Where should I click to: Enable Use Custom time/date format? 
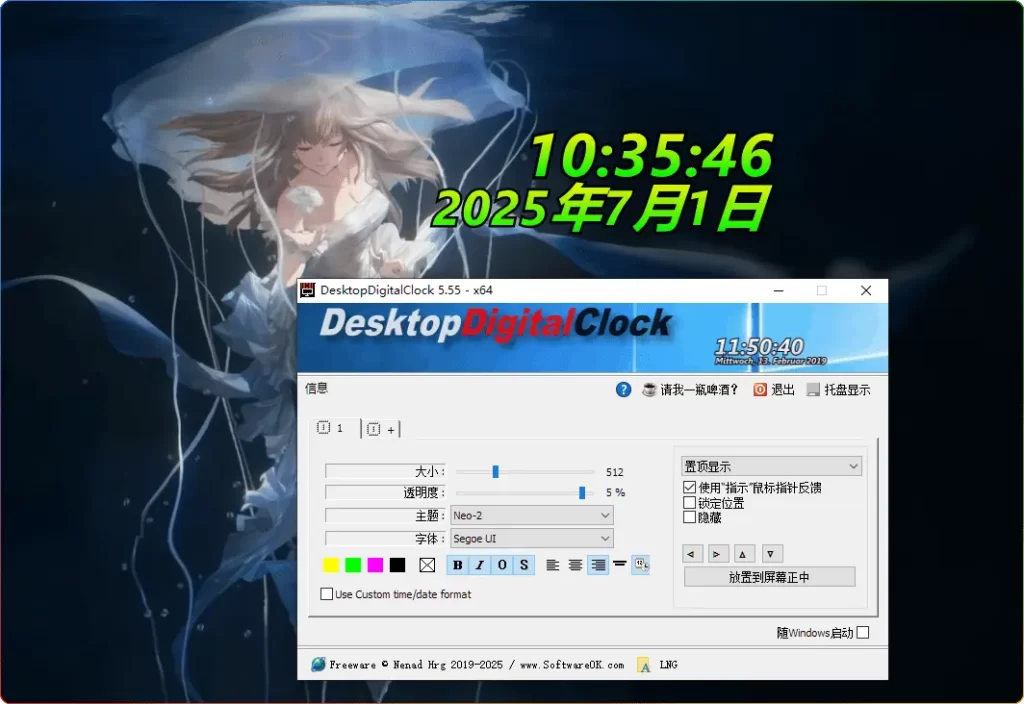327,594
